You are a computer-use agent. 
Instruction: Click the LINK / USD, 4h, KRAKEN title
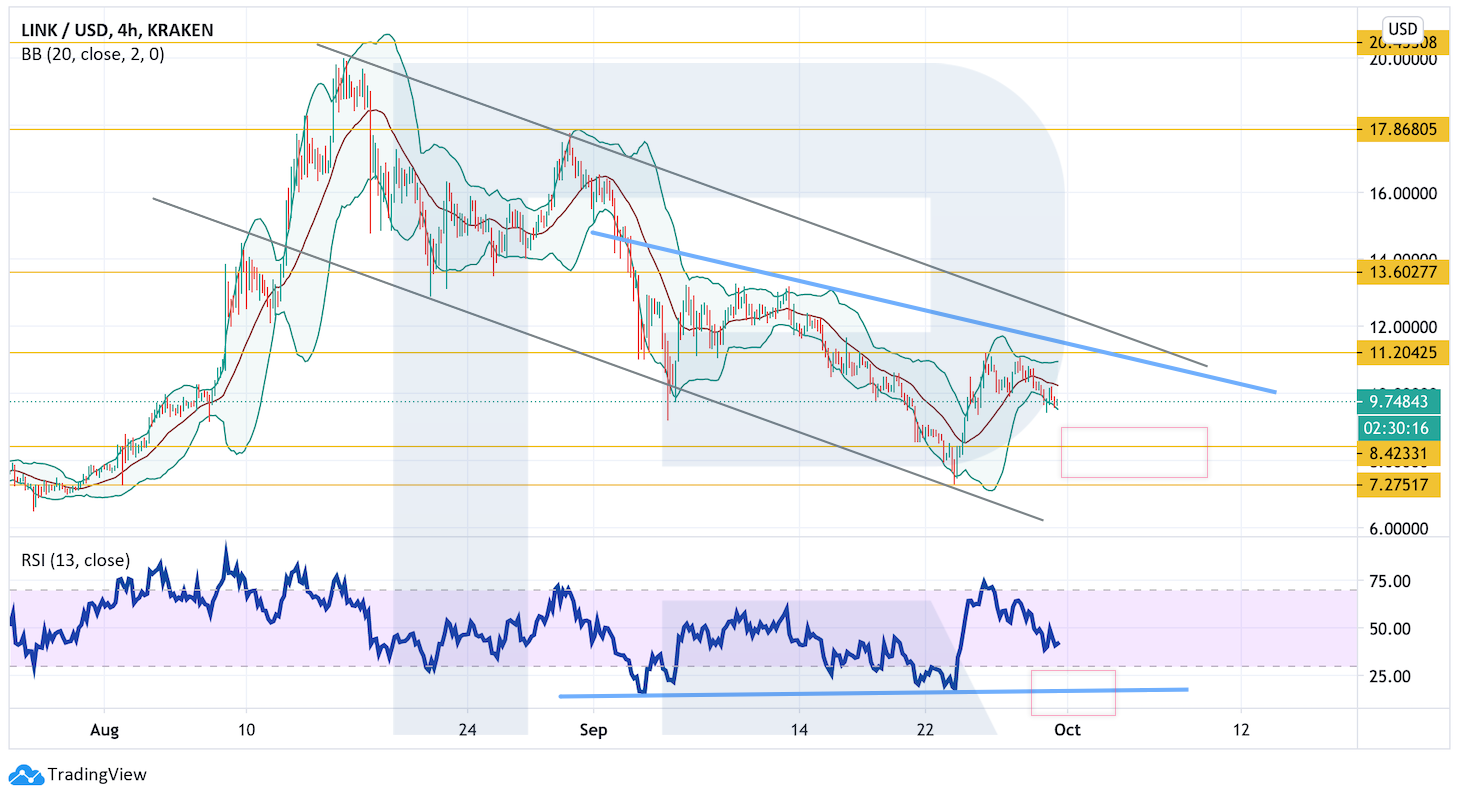[x=117, y=31]
